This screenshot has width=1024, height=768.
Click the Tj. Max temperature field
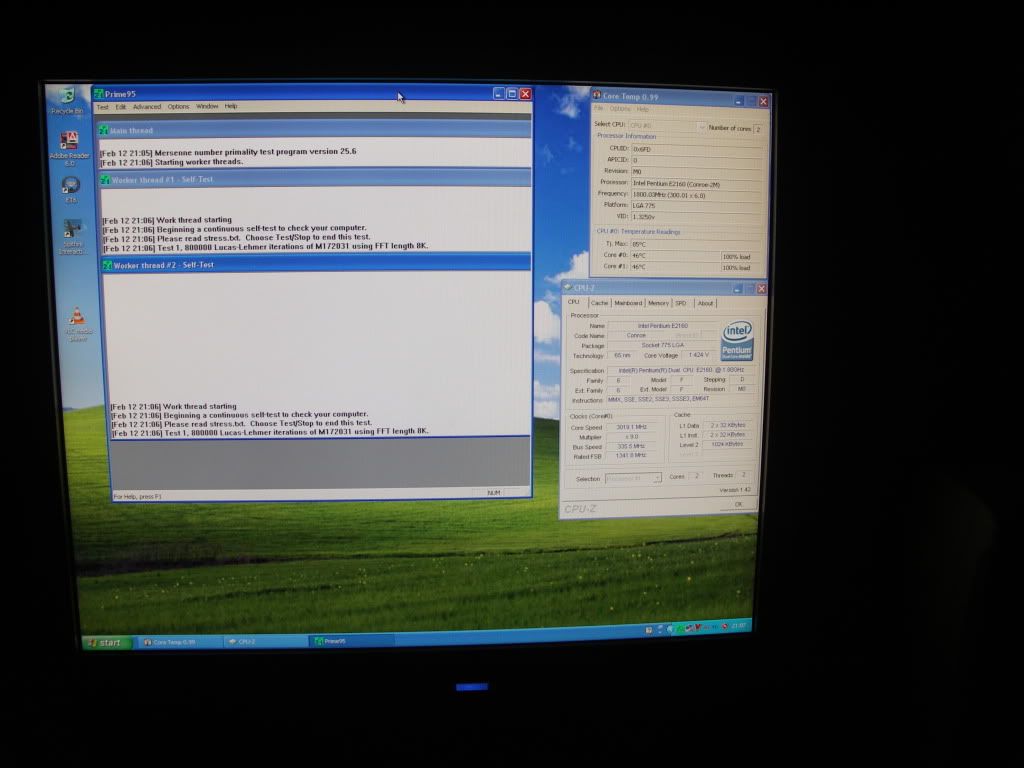pyautogui.click(x=697, y=244)
